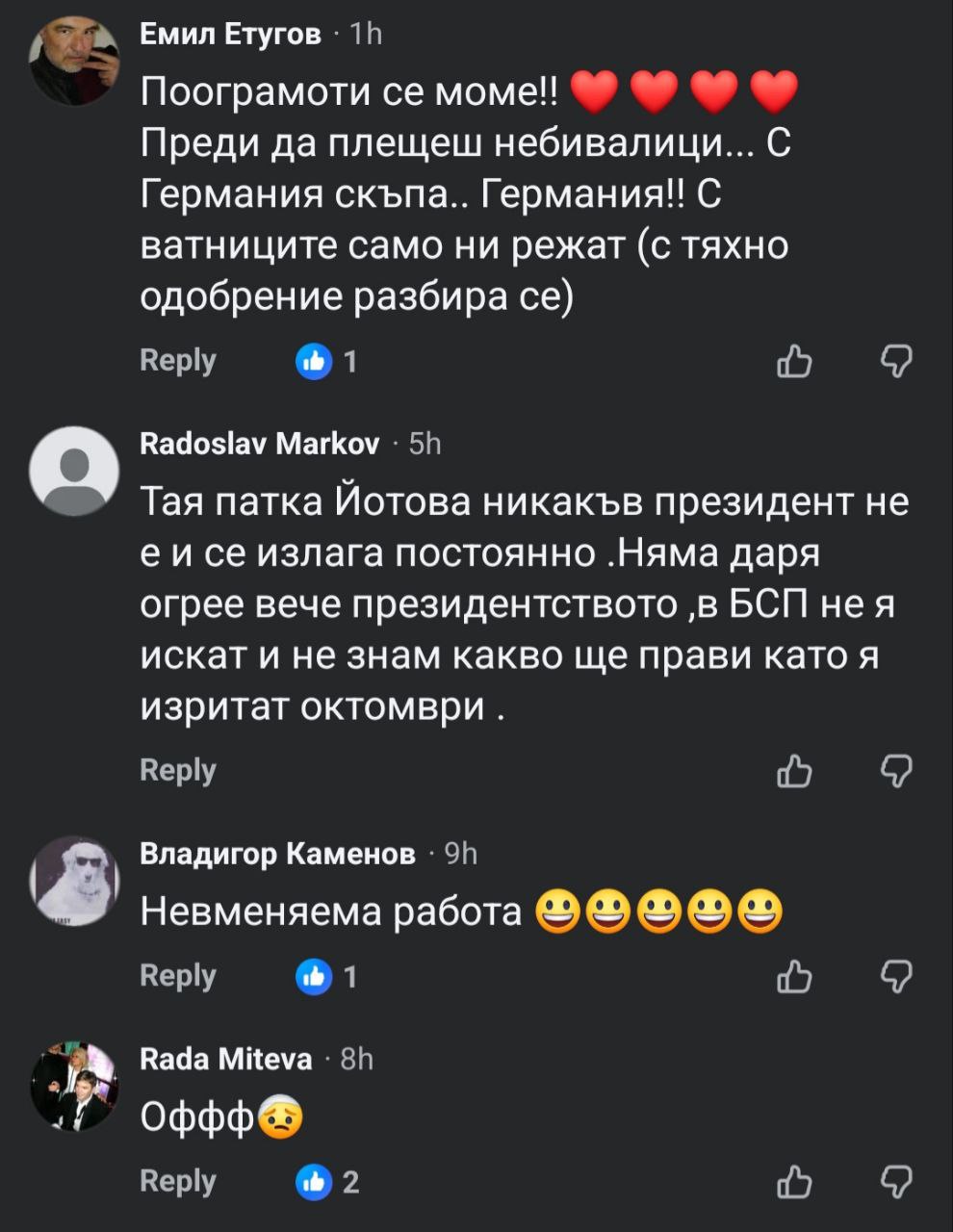953x1232 pixels.
Task: Dislike Владигор Каменов's comment
Action: coord(896,977)
